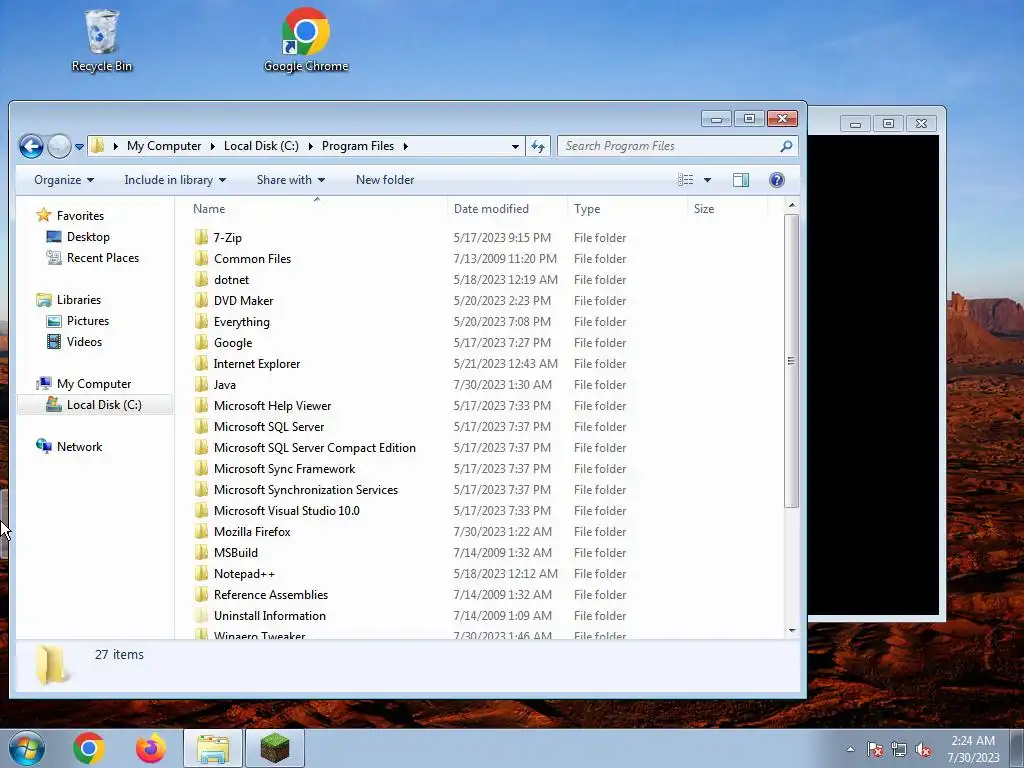This screenshot has height=768, width=1024.
Task: Toggle the preview pane
Action: [741, 180]
